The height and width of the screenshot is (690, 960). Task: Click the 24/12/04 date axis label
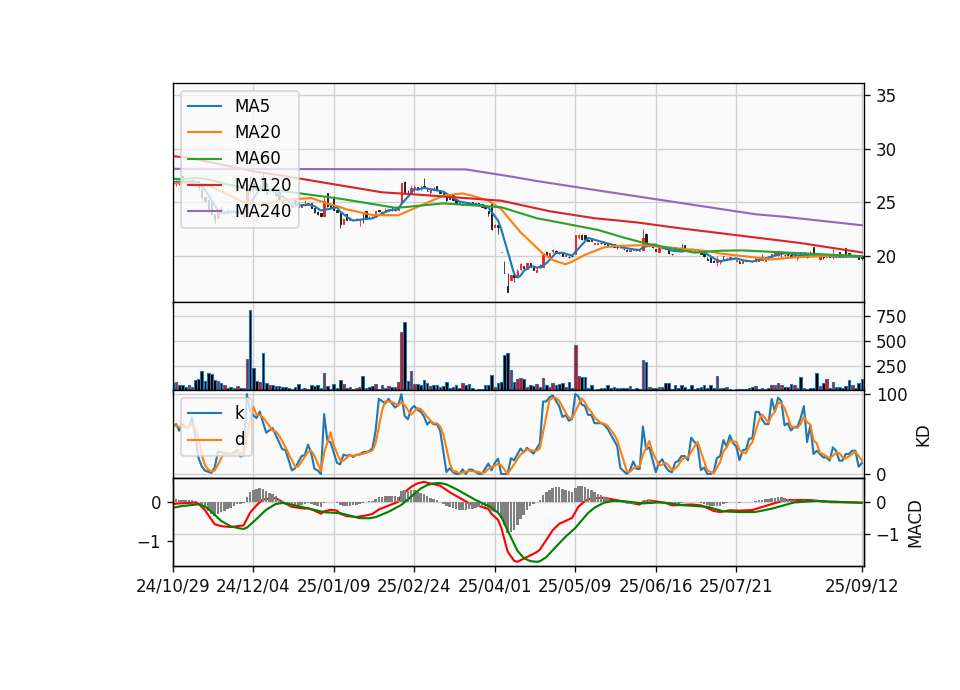[x=253, y=586]
